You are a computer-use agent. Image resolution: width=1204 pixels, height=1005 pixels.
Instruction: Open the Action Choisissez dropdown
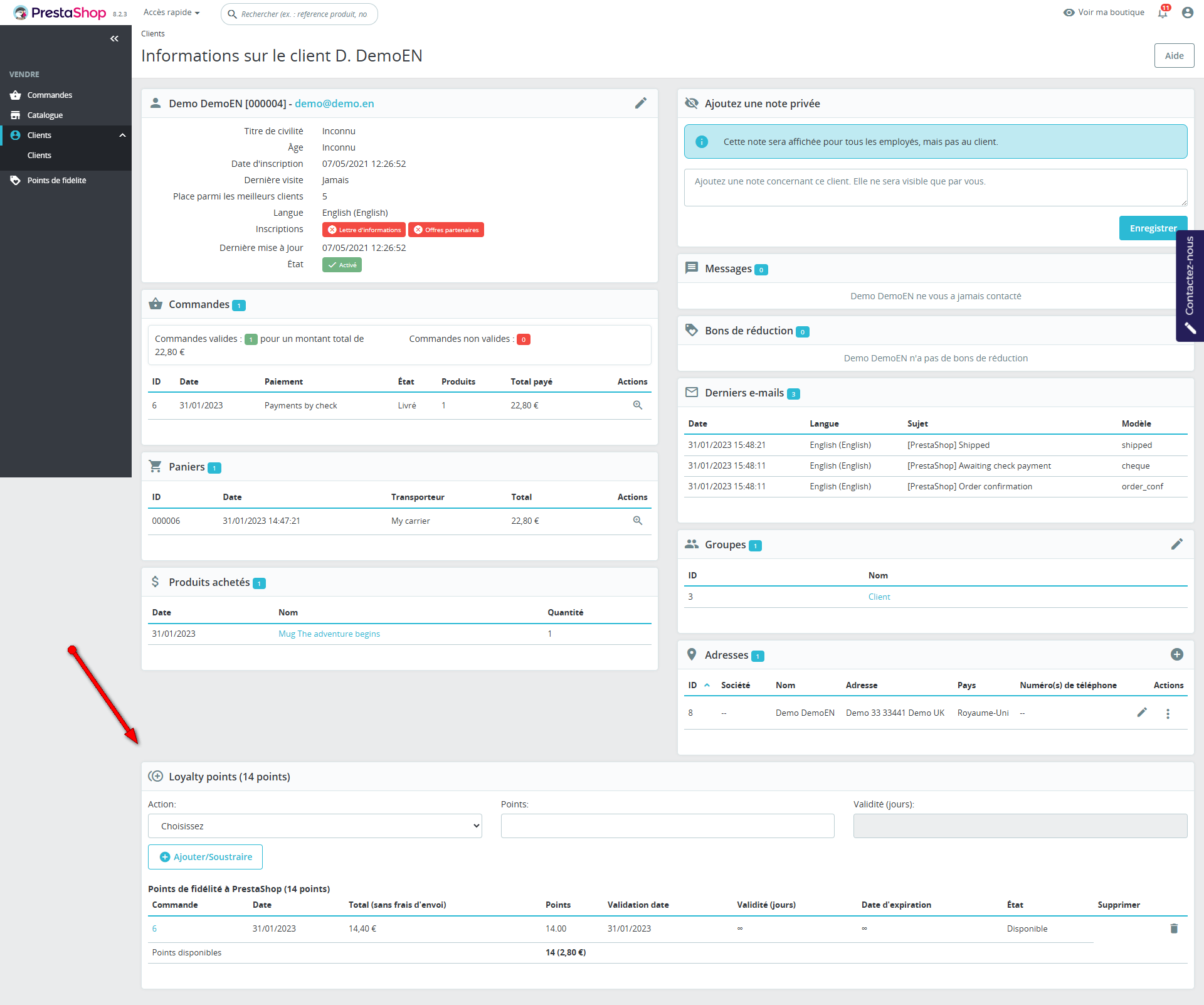pyautogui.click(x=315, y=826)
